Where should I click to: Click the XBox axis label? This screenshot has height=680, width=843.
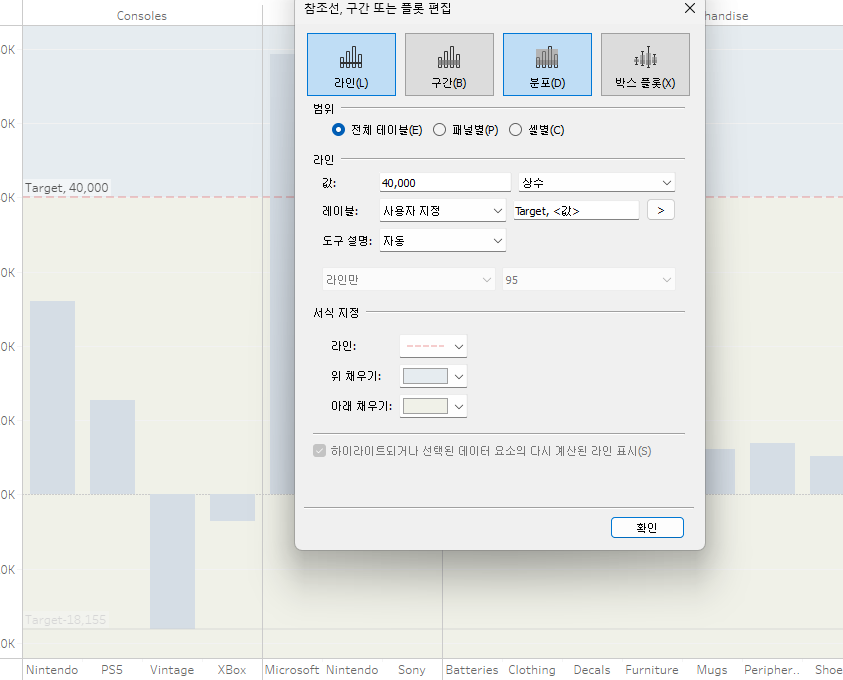point(232,670)
